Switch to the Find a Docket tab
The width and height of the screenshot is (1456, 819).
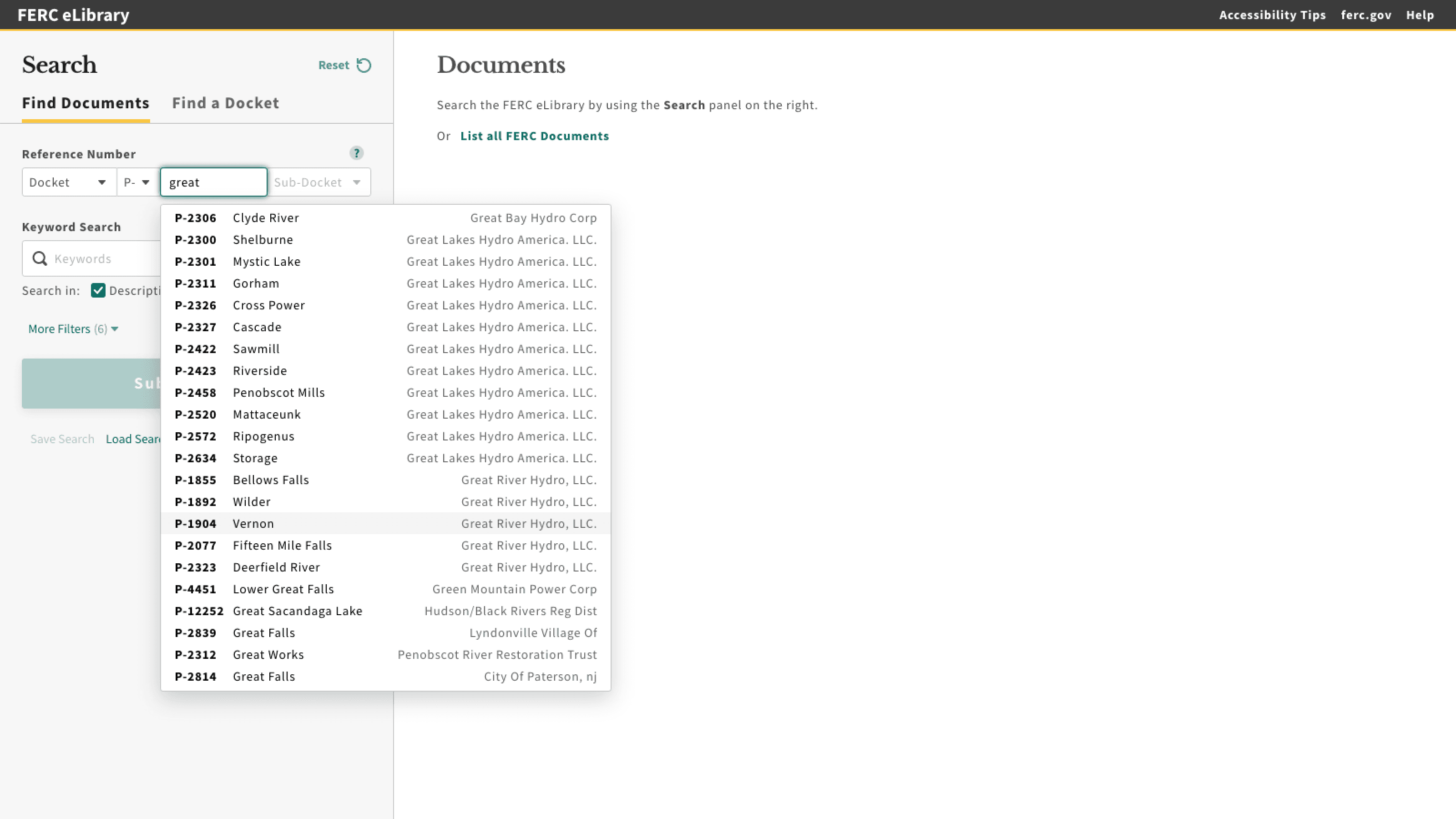point(226,103)
